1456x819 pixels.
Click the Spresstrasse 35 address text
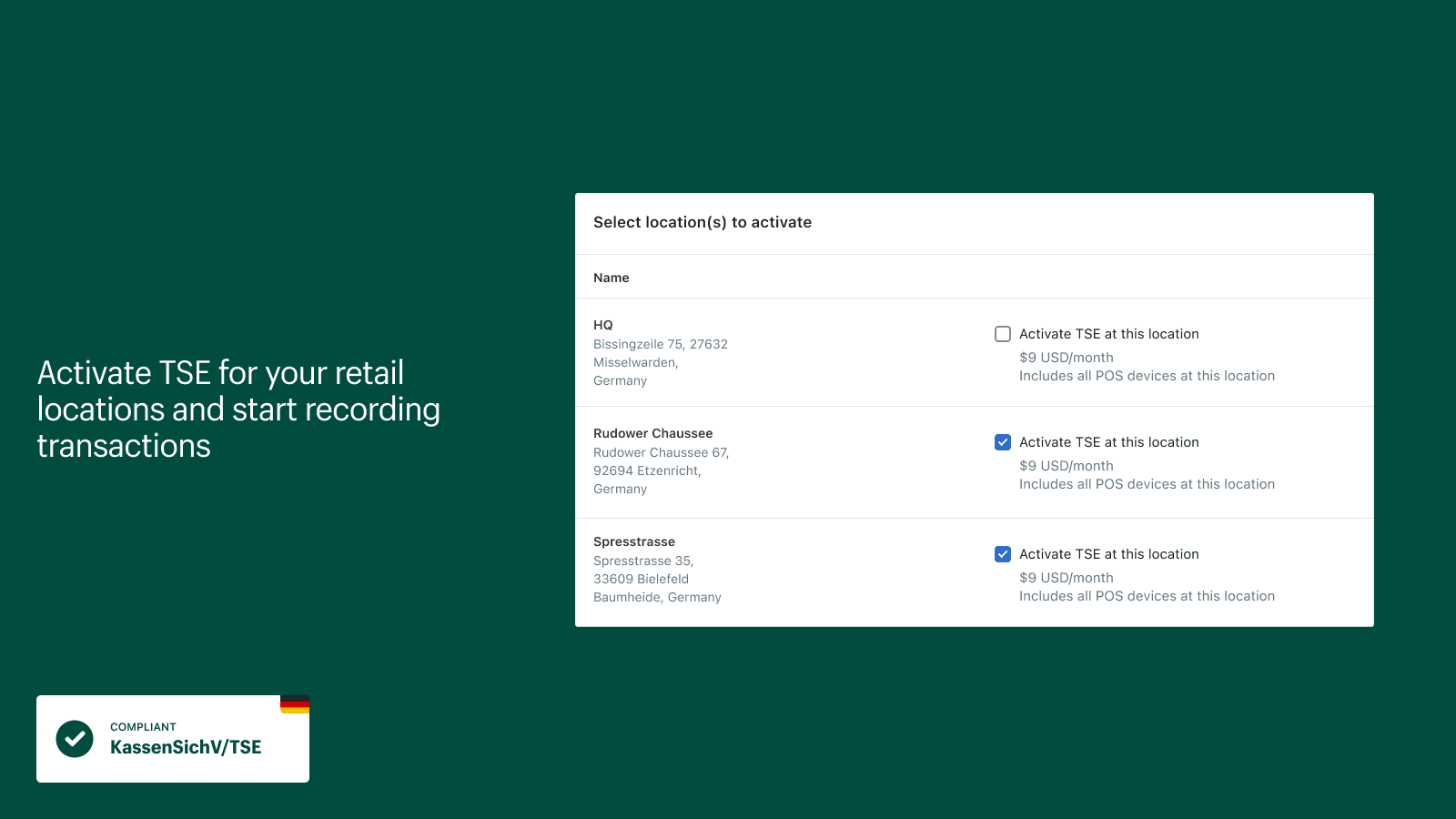[x=643, y=561]
